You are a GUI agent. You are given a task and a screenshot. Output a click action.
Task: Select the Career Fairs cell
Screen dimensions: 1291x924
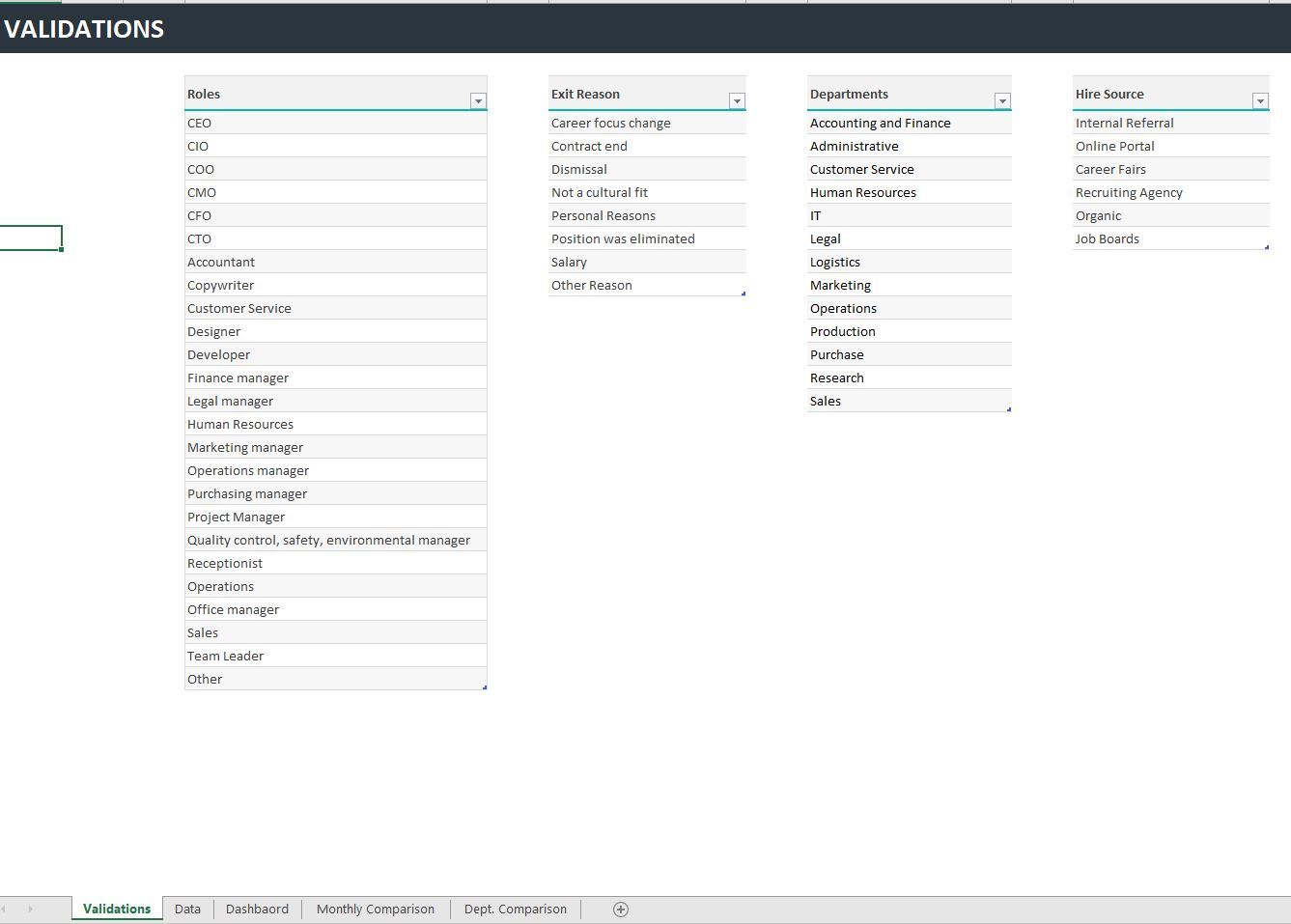click(x=1171, y=169)
